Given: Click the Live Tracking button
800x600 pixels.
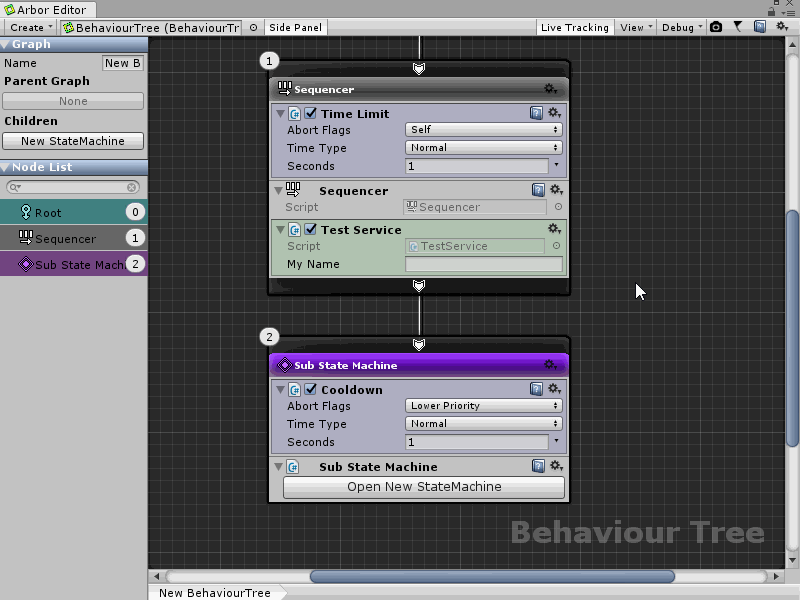Looking at the screenshot, I should 574,27.
